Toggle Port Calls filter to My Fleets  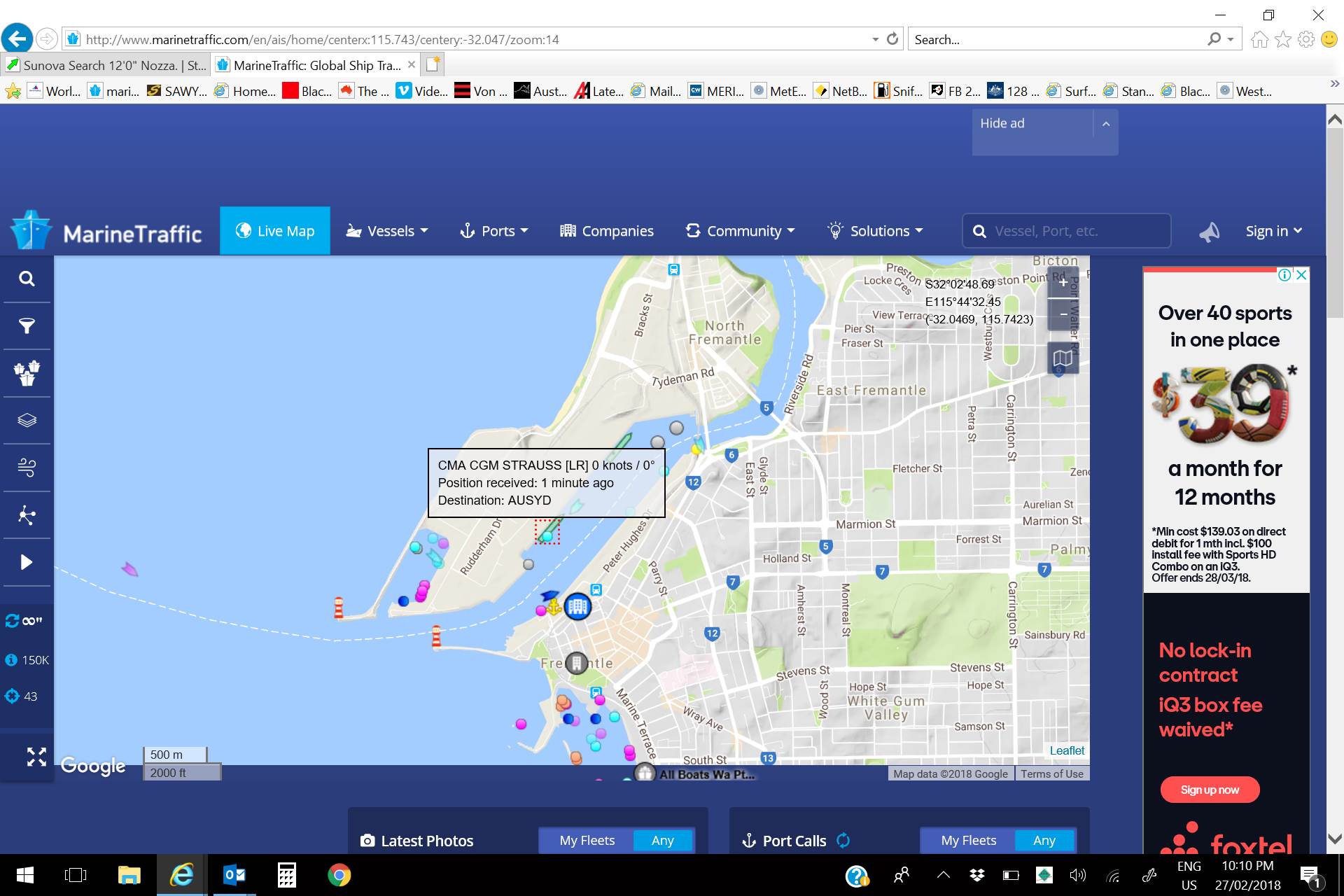click(x=968, y=840)
